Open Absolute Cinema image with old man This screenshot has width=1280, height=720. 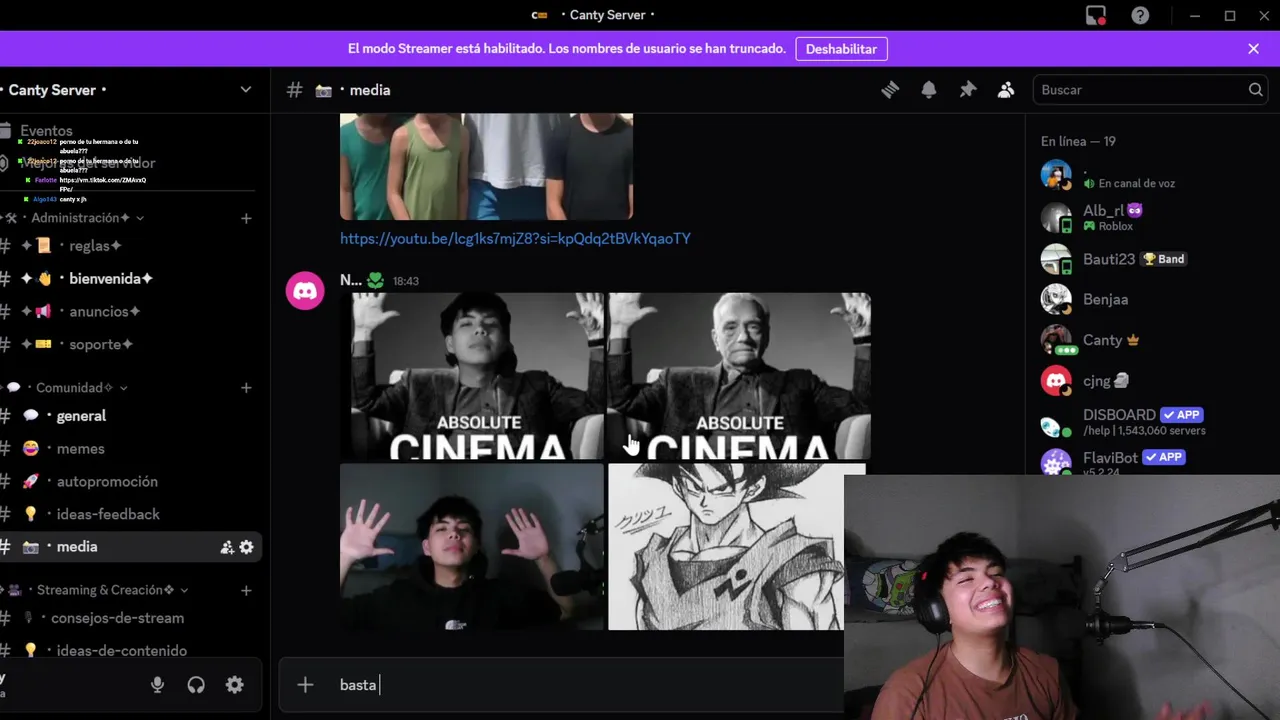739,376
